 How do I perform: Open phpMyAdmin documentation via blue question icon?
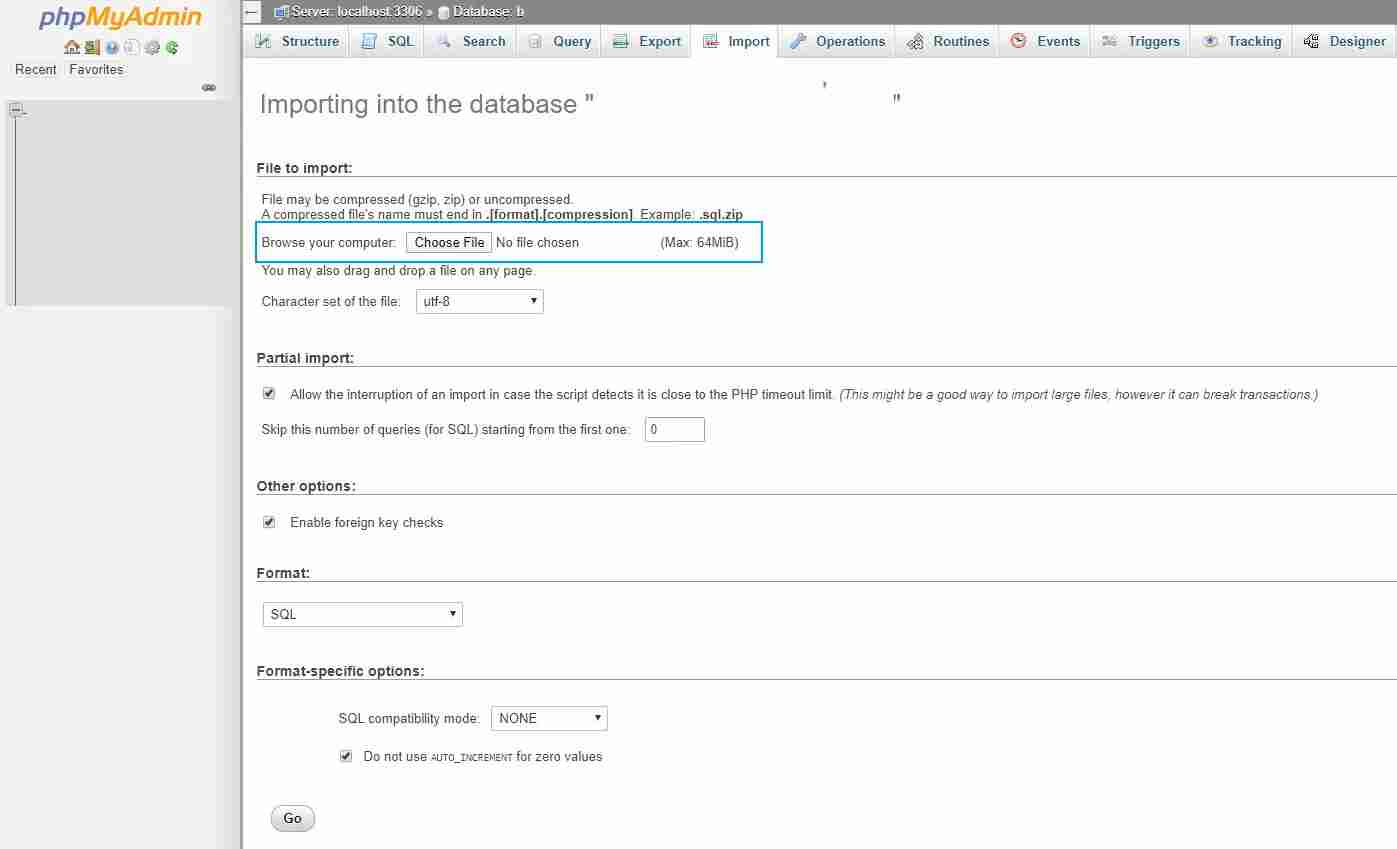[112, 47]
